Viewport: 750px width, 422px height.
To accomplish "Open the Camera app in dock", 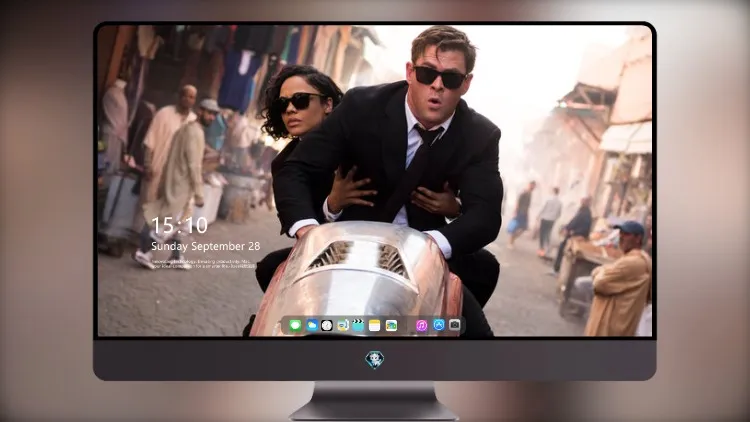I will point(454,325).
